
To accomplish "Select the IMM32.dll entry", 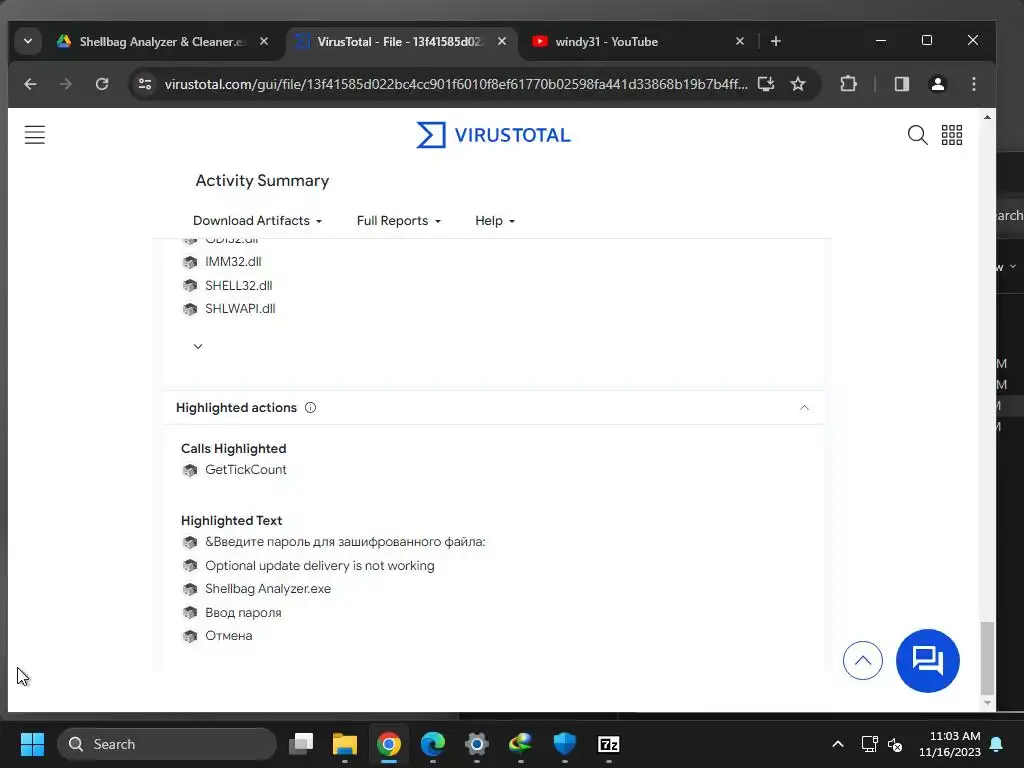I will point(233,262).
